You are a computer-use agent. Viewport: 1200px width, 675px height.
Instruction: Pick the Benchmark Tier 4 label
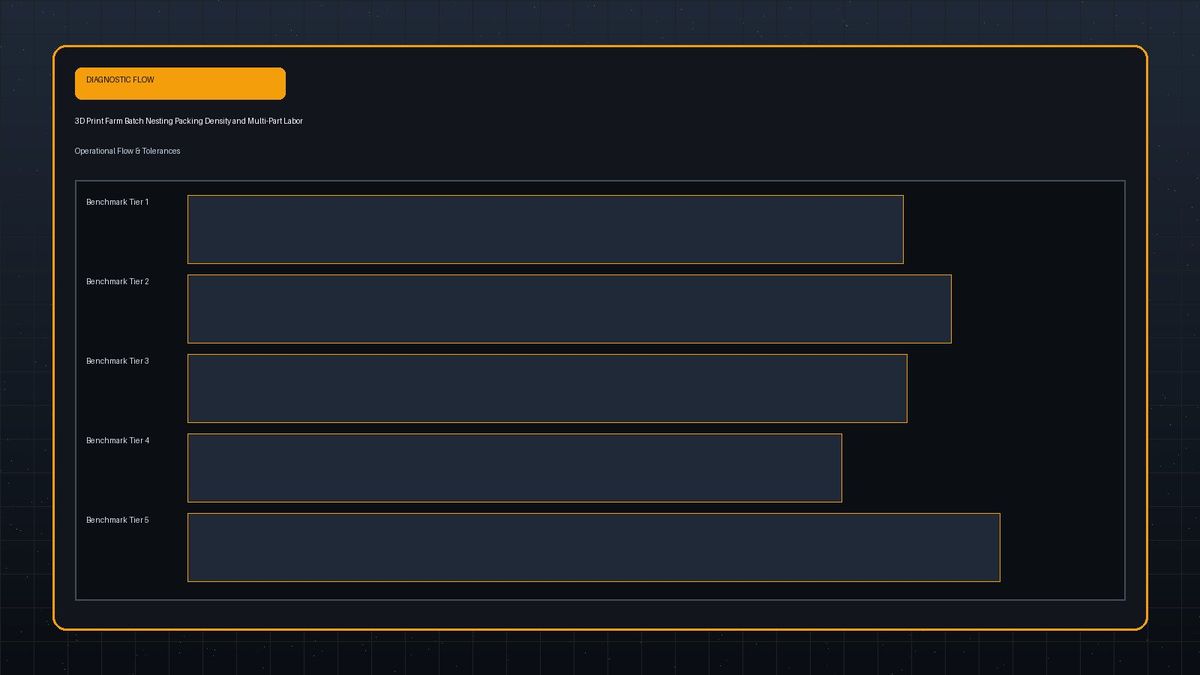click(x=117, y=440)
